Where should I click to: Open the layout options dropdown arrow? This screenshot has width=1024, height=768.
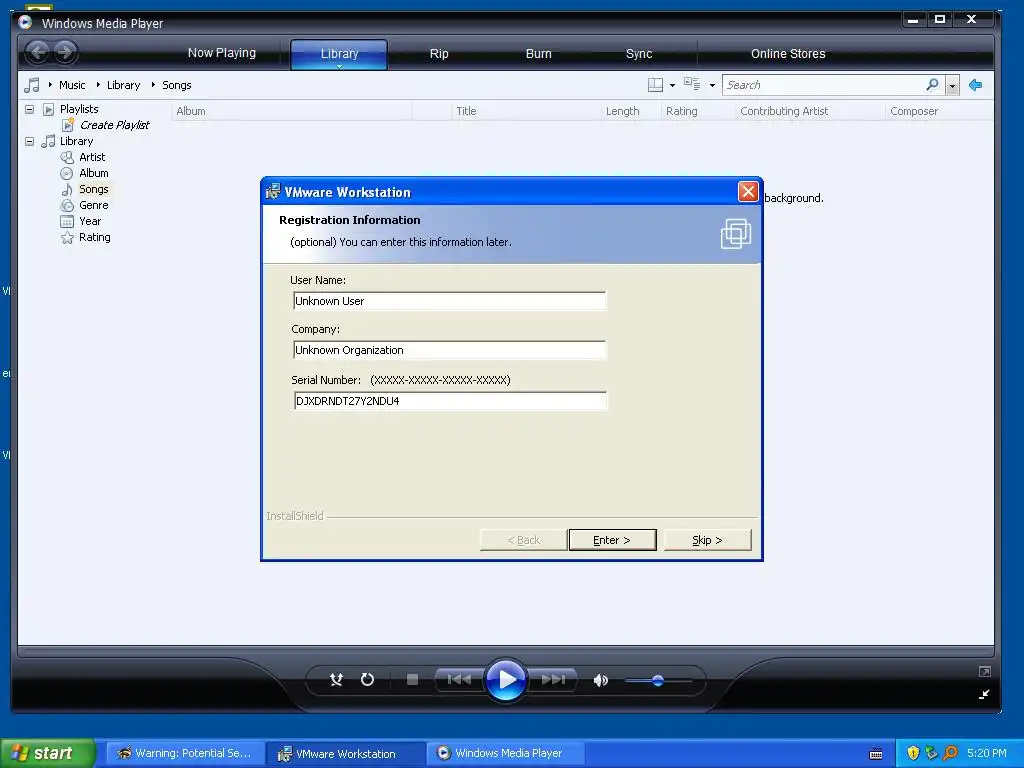pos(672,86)
